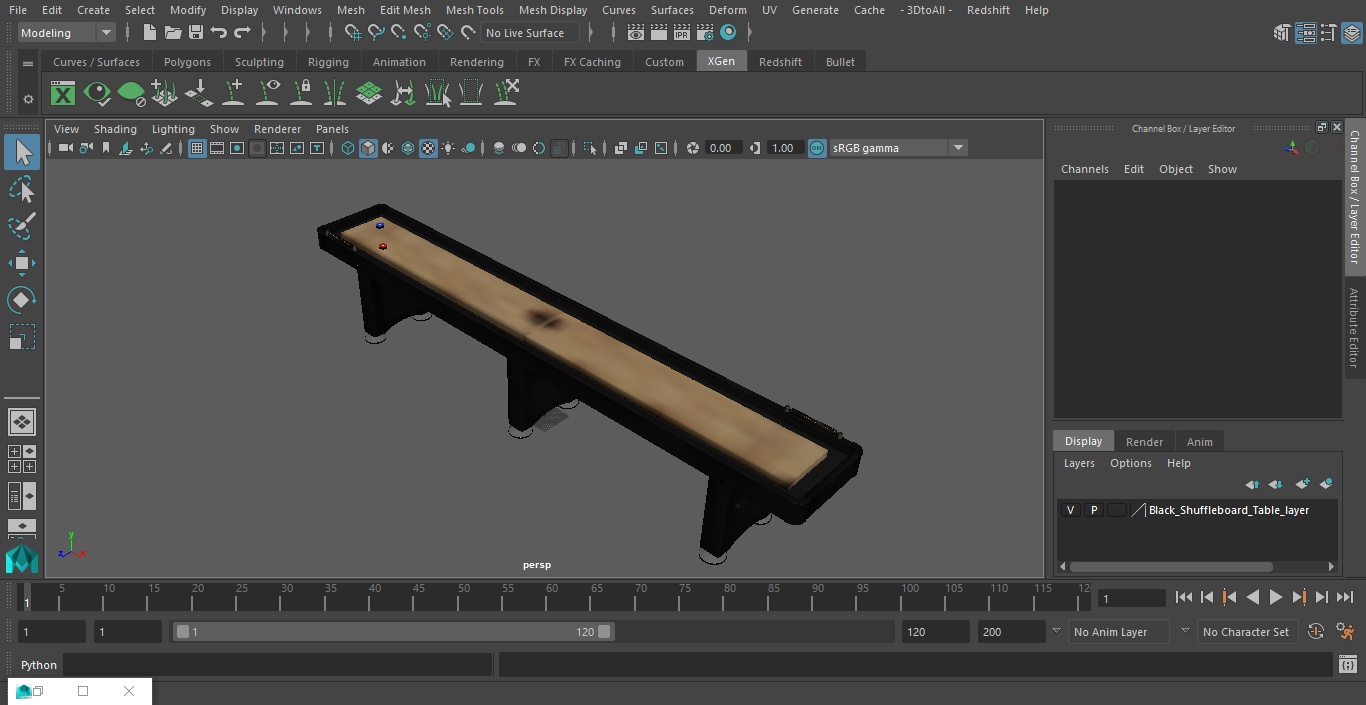The width and height of the screenshot is (1366, 705).
Task: Pick the Paint selection tool
Action: [21, 226]
